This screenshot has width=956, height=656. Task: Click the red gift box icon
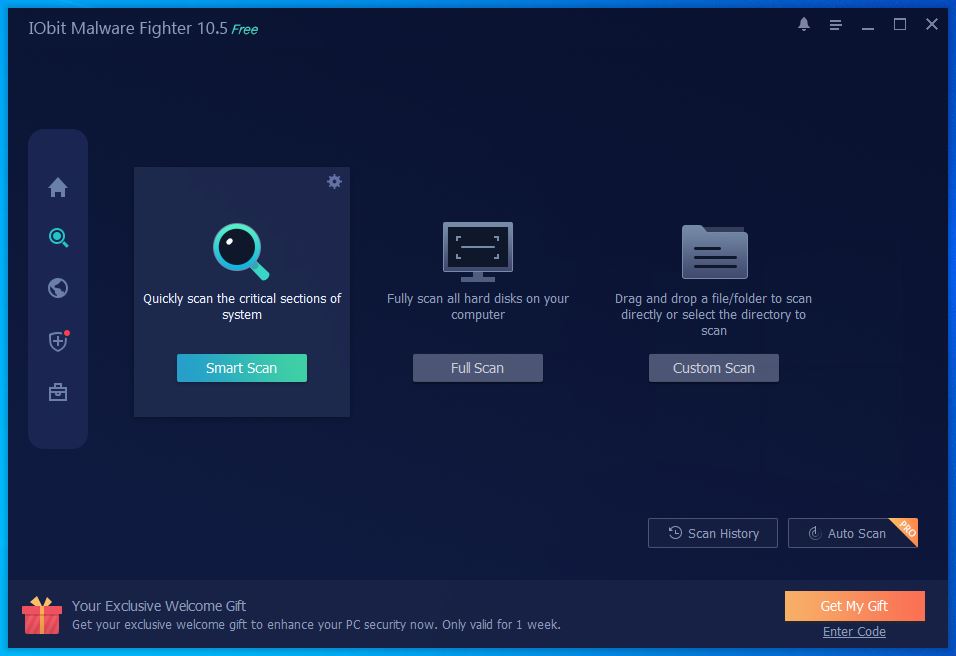pos(41,615)
